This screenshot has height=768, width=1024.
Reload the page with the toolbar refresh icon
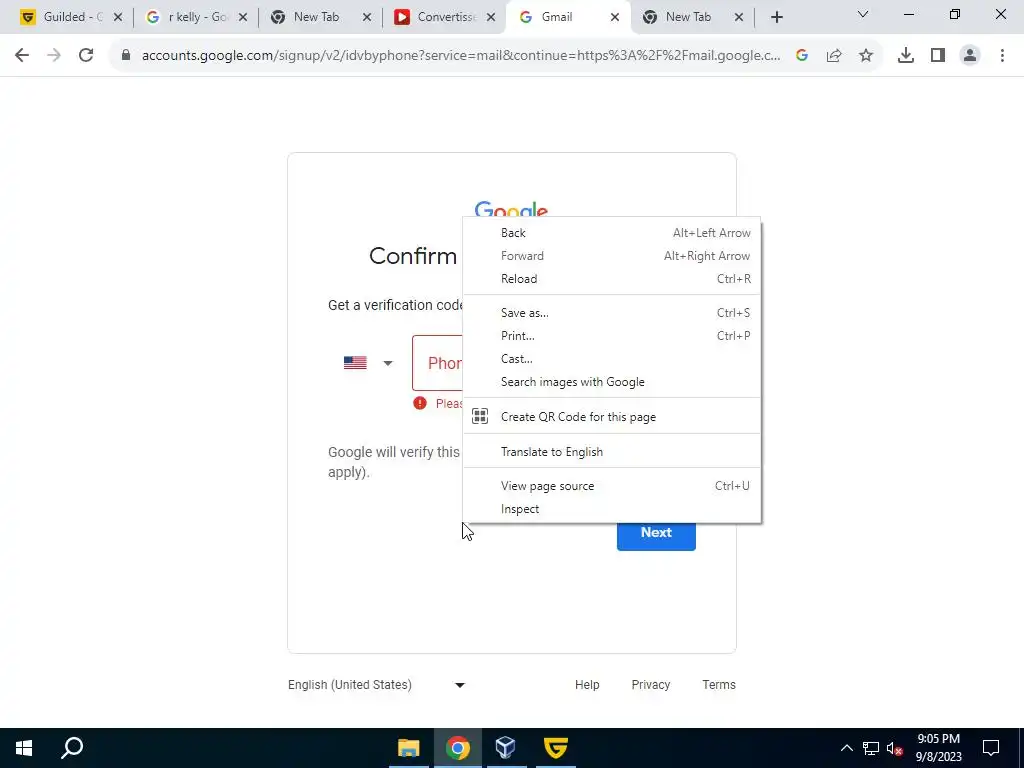86,56
